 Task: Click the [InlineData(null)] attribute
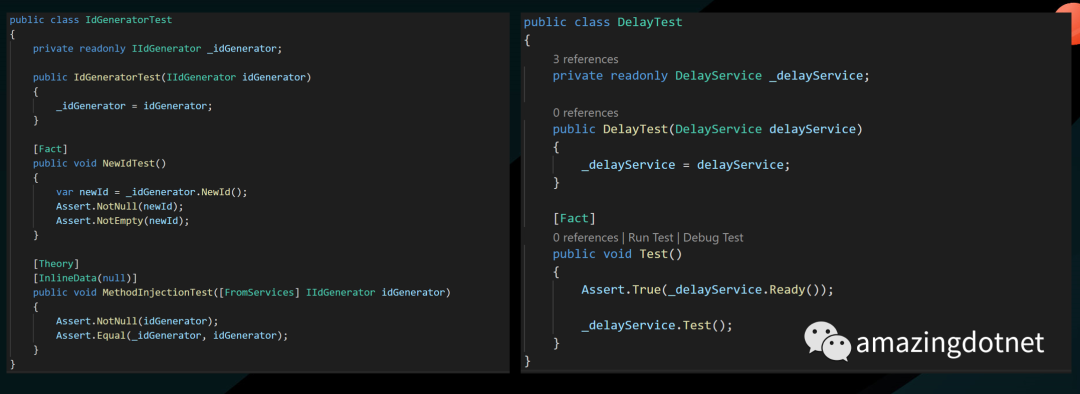point(85,278)
